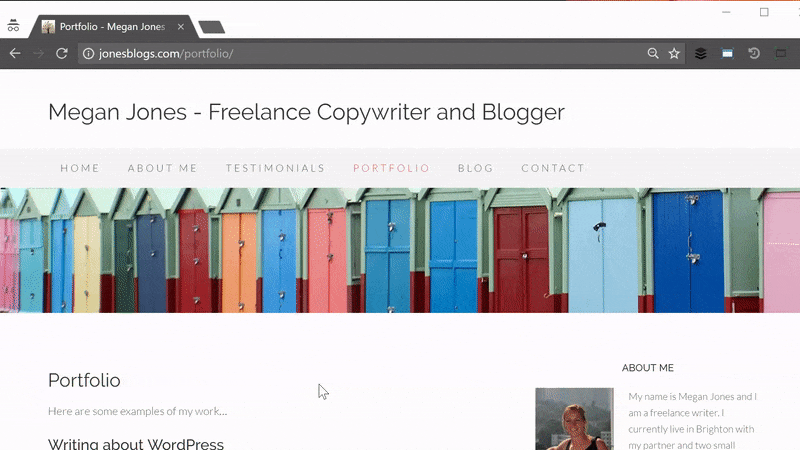
Task: Click 'My name is Megan Jones and I' text
Action: [x=692, y=396]
